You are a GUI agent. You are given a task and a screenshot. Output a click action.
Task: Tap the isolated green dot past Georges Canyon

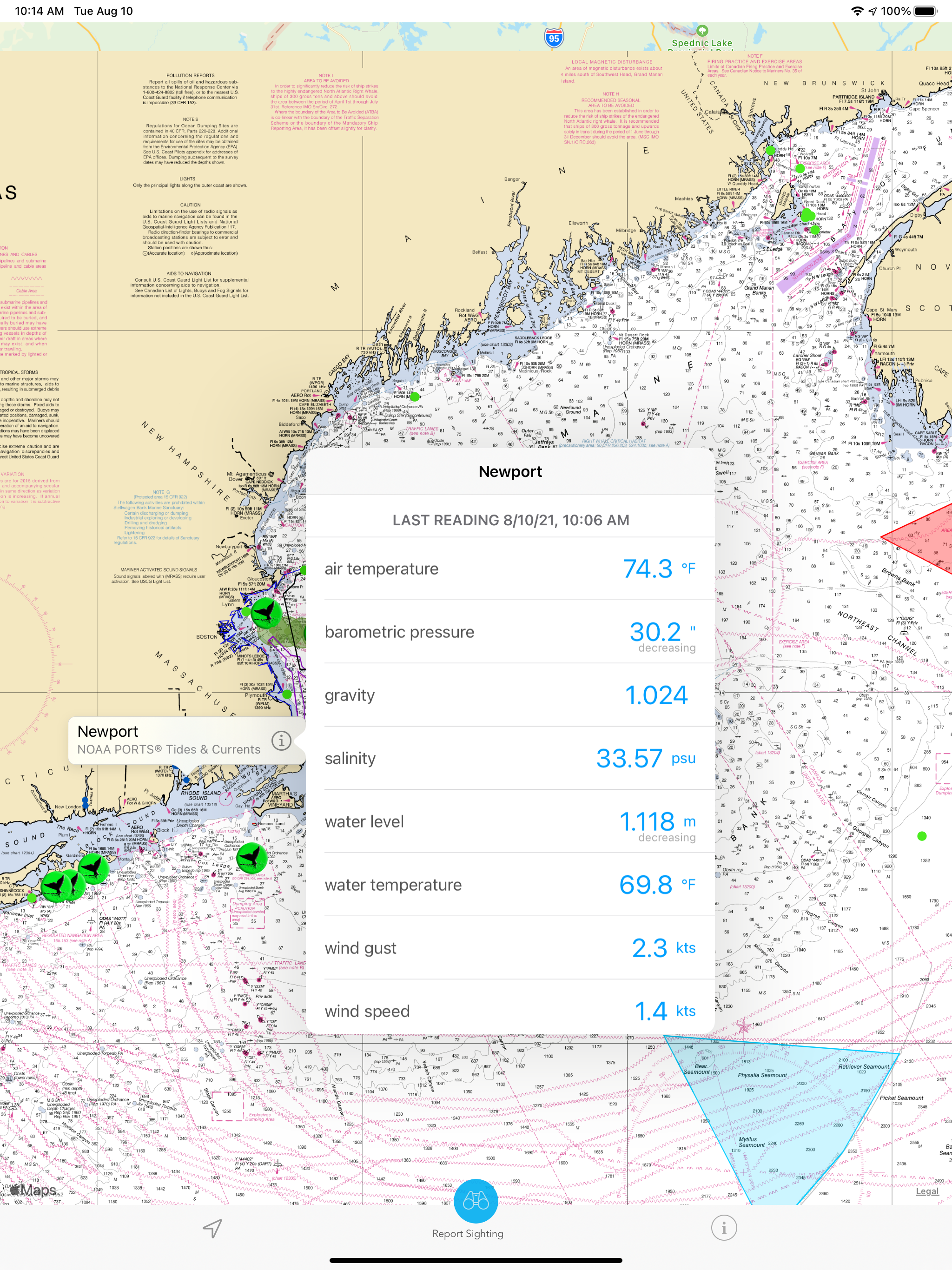tap(922, 836)
